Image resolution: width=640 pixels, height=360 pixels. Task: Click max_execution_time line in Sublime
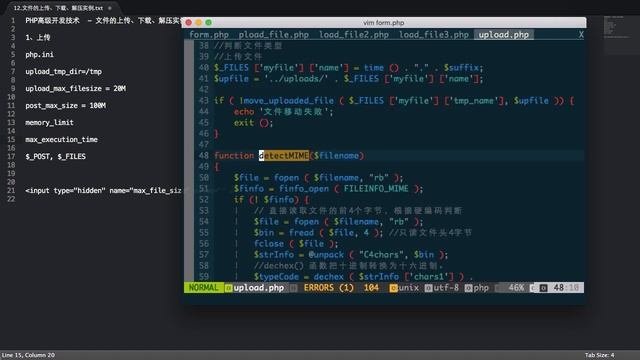[61, 140]
